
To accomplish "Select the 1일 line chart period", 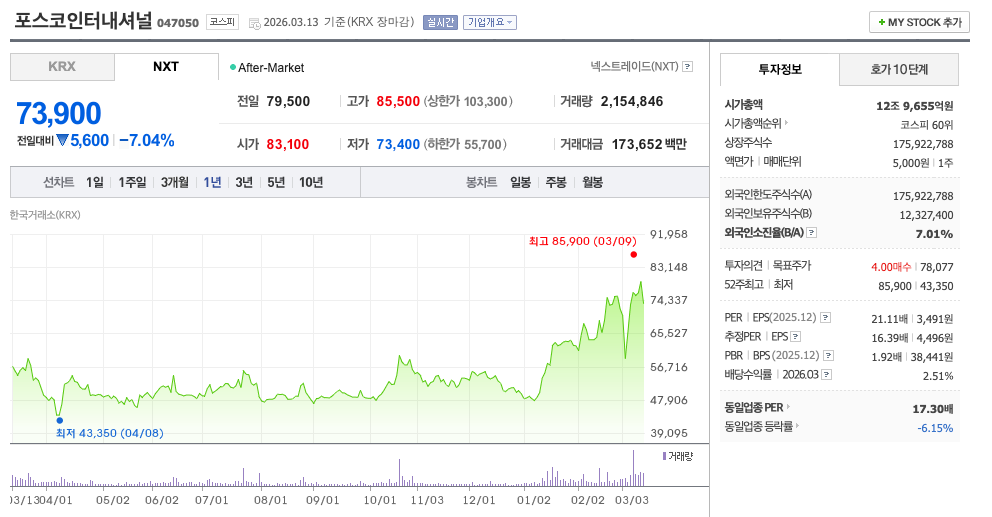I will coord(95,182).
